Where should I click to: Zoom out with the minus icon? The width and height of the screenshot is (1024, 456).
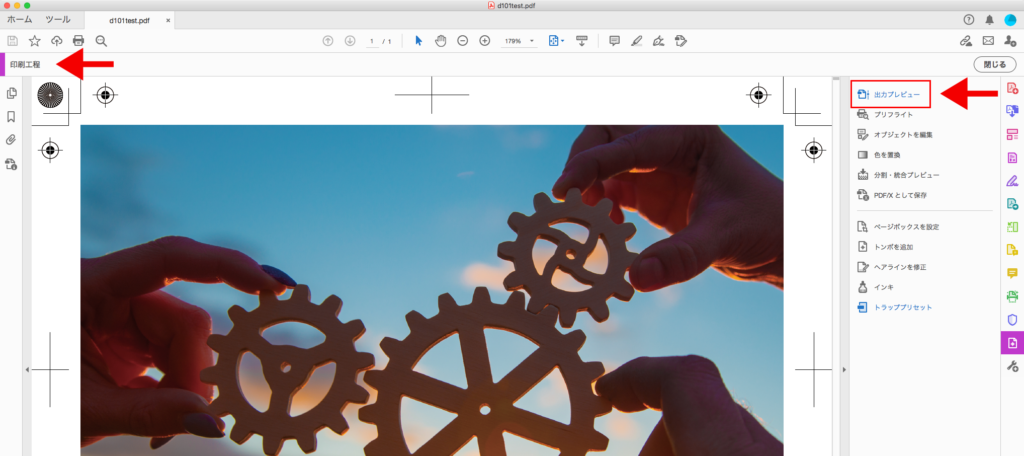(462, 41)
